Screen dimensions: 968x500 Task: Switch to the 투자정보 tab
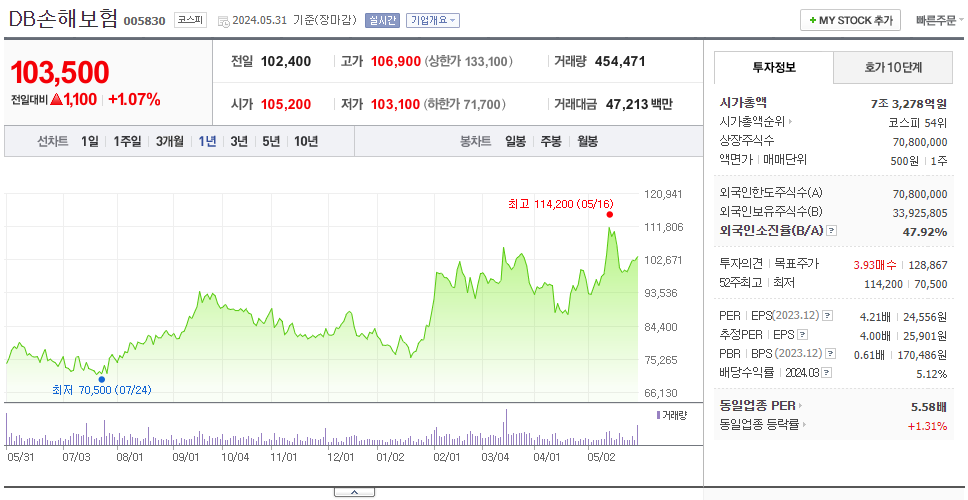774,67
